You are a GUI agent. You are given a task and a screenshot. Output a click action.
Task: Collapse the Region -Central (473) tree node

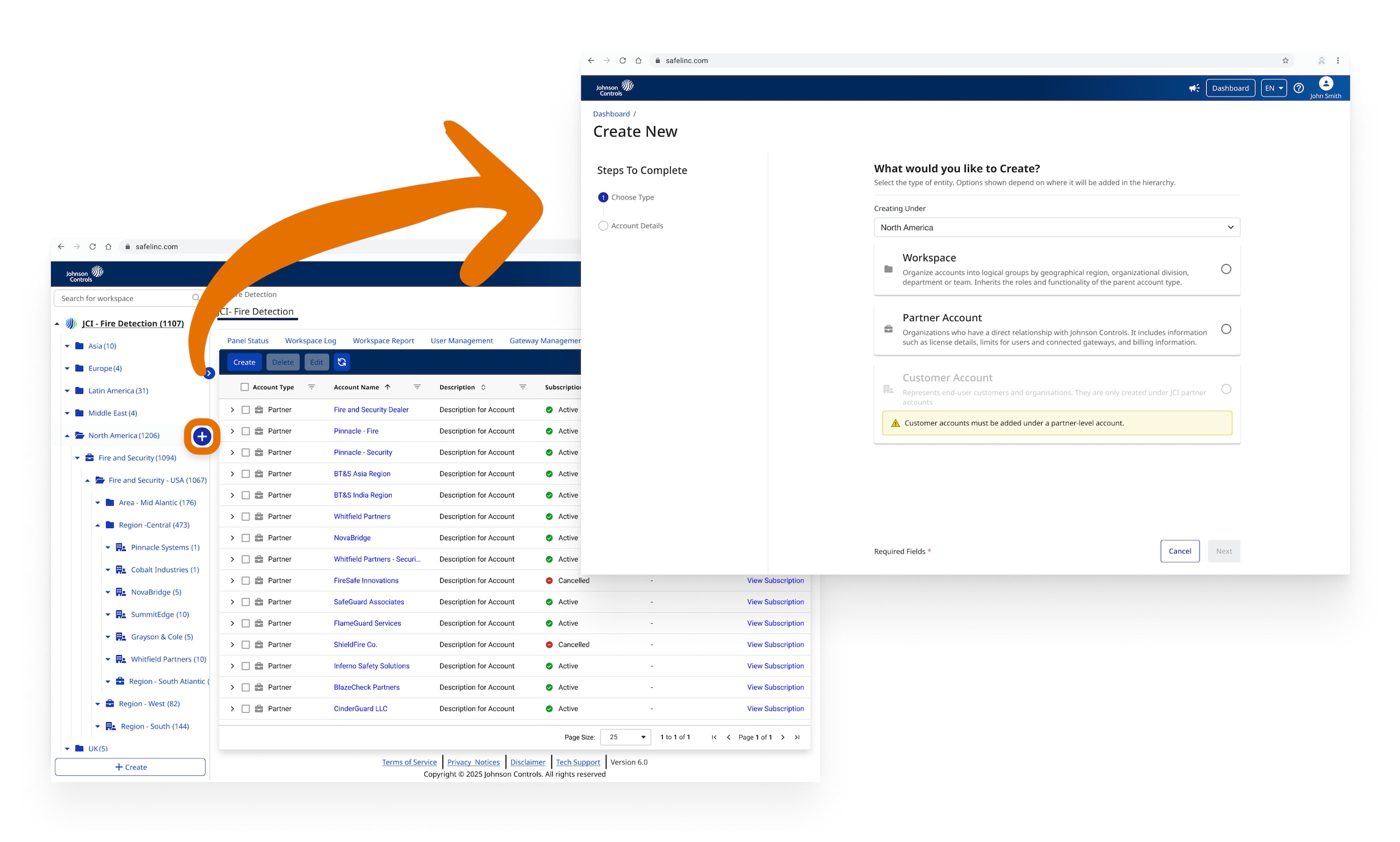click(x=97, y=525)
